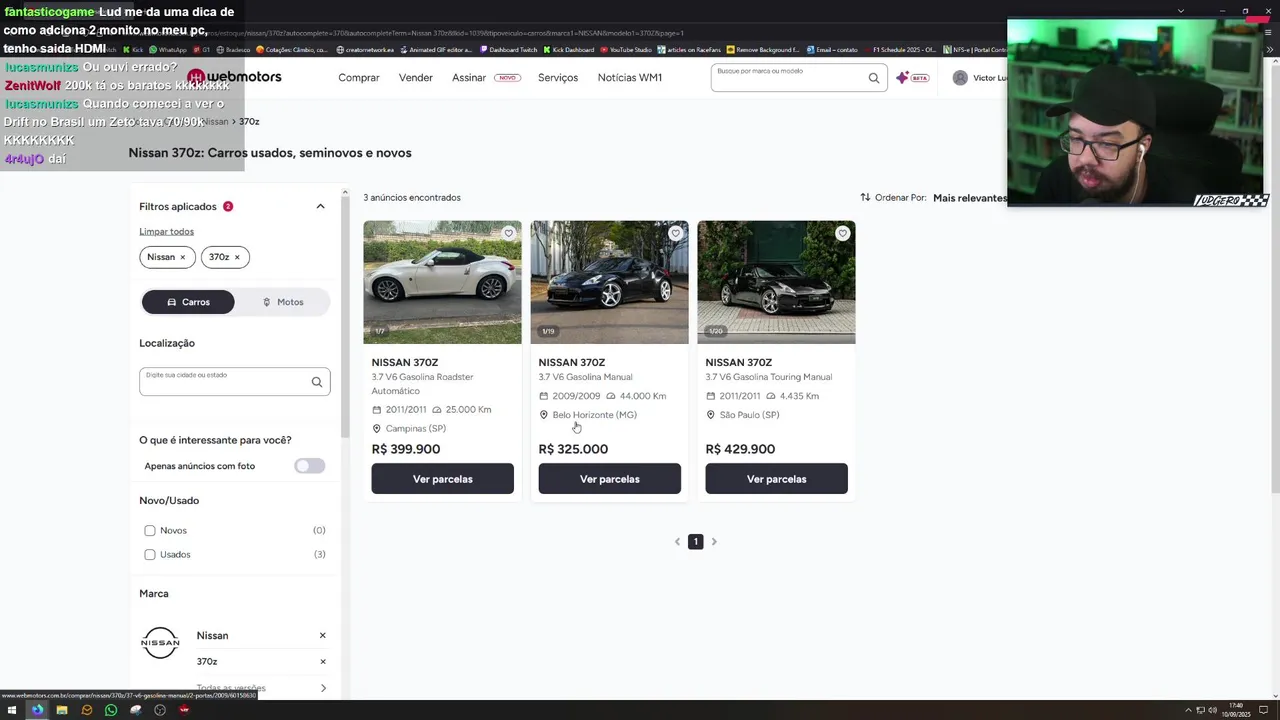Open the BETA sparkle assistant icon
Viewport: 1280px width, 720px height.
point(912,78)
